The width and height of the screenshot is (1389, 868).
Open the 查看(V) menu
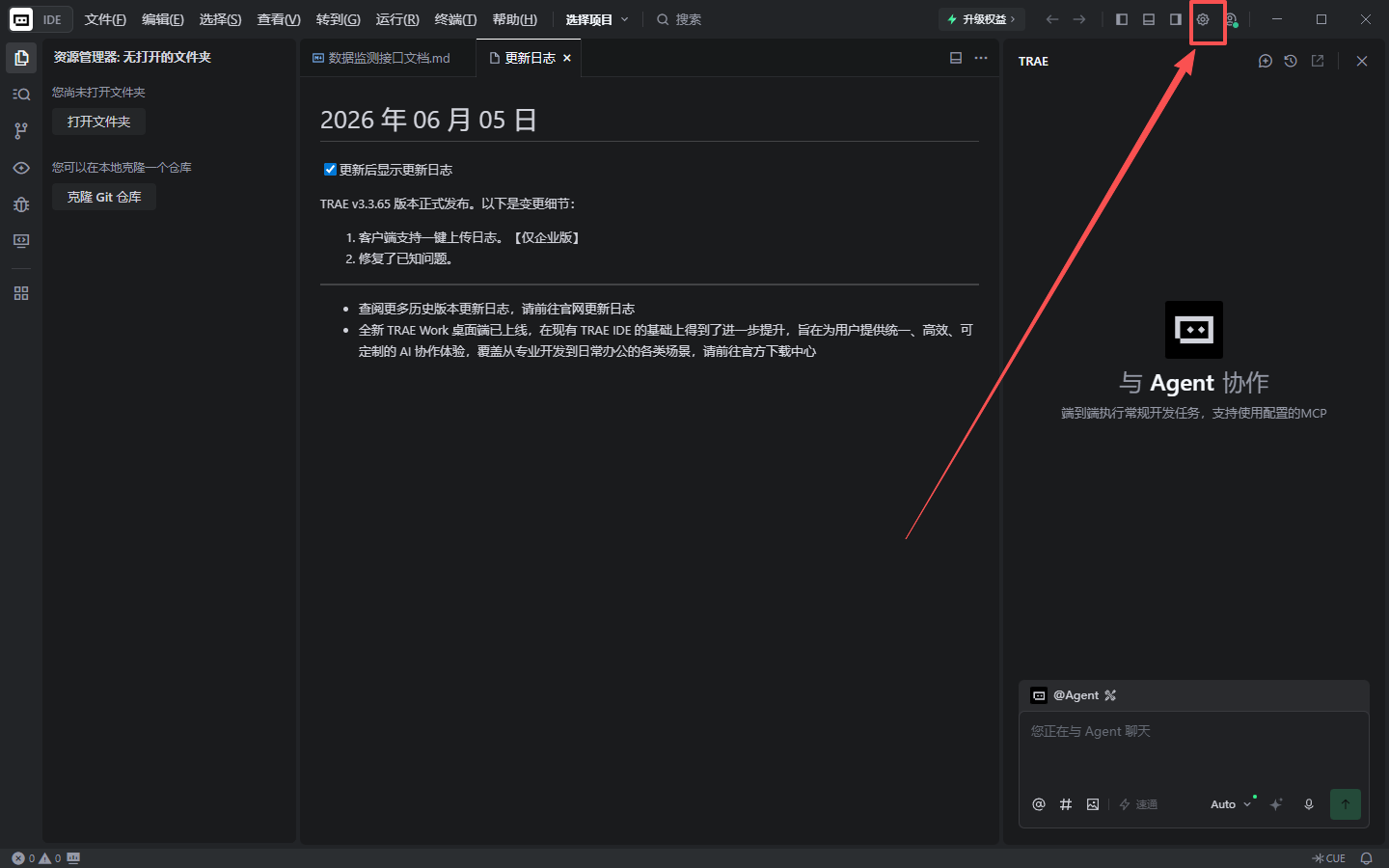(x=279, y=19)
